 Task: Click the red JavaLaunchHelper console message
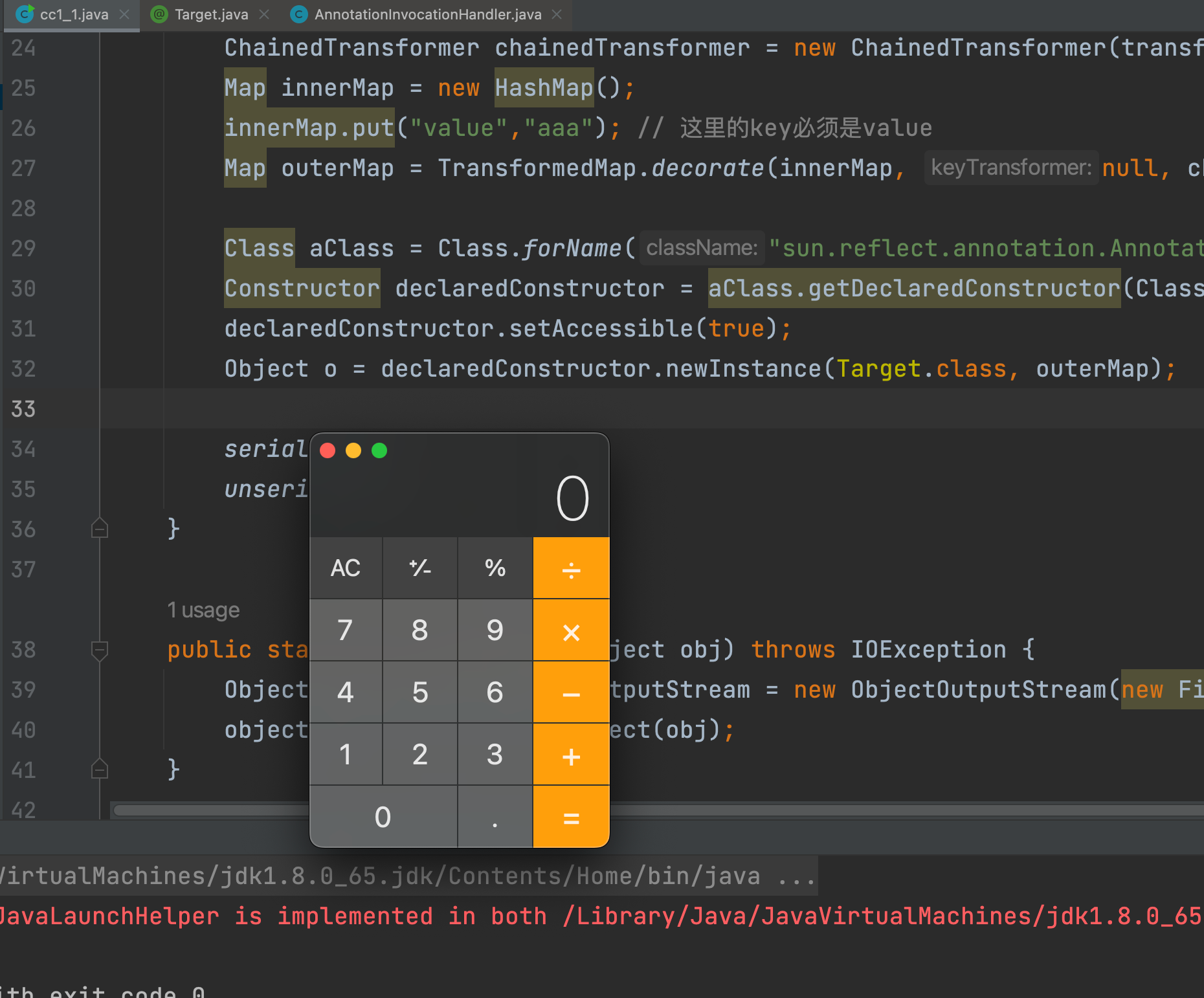(x=602, y=916)
